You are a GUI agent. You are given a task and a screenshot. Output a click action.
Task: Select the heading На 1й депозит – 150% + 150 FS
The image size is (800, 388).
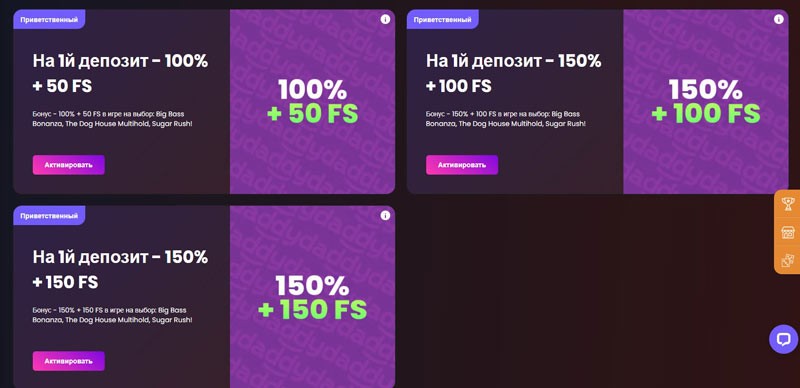coord(120,270)
